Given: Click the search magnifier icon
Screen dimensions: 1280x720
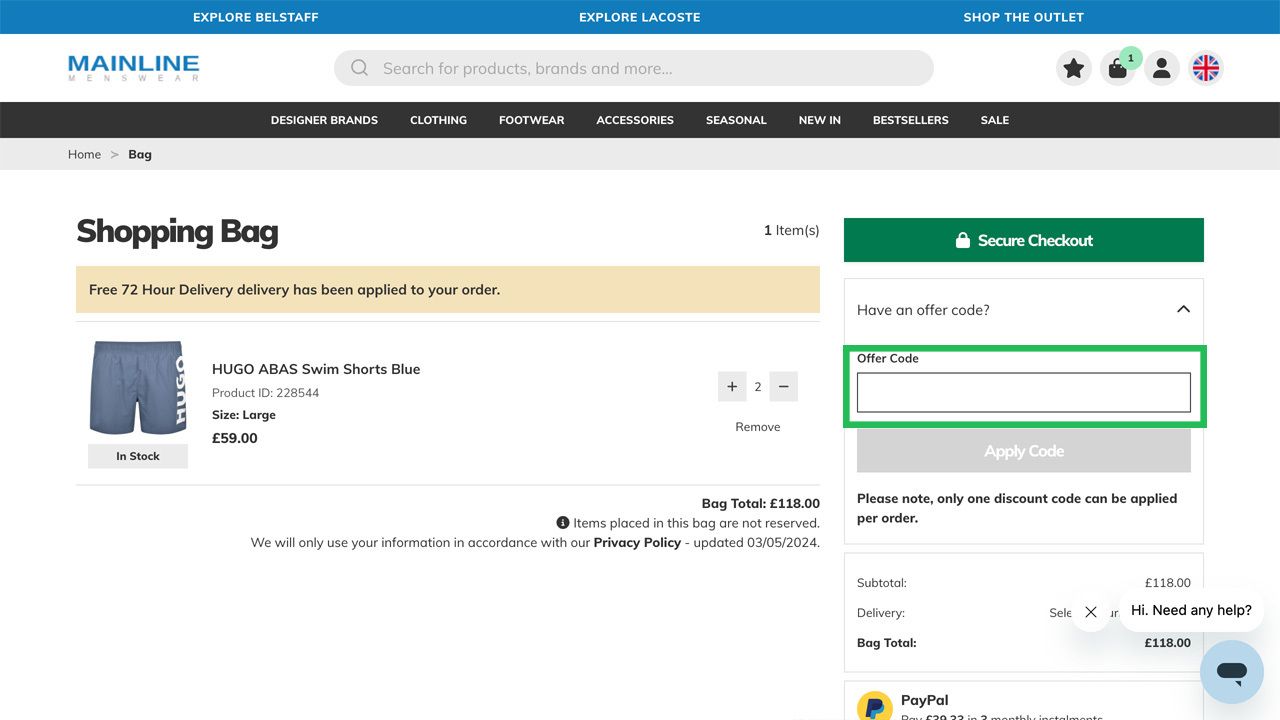Looking at the screenshot, I should coord(359,68).
